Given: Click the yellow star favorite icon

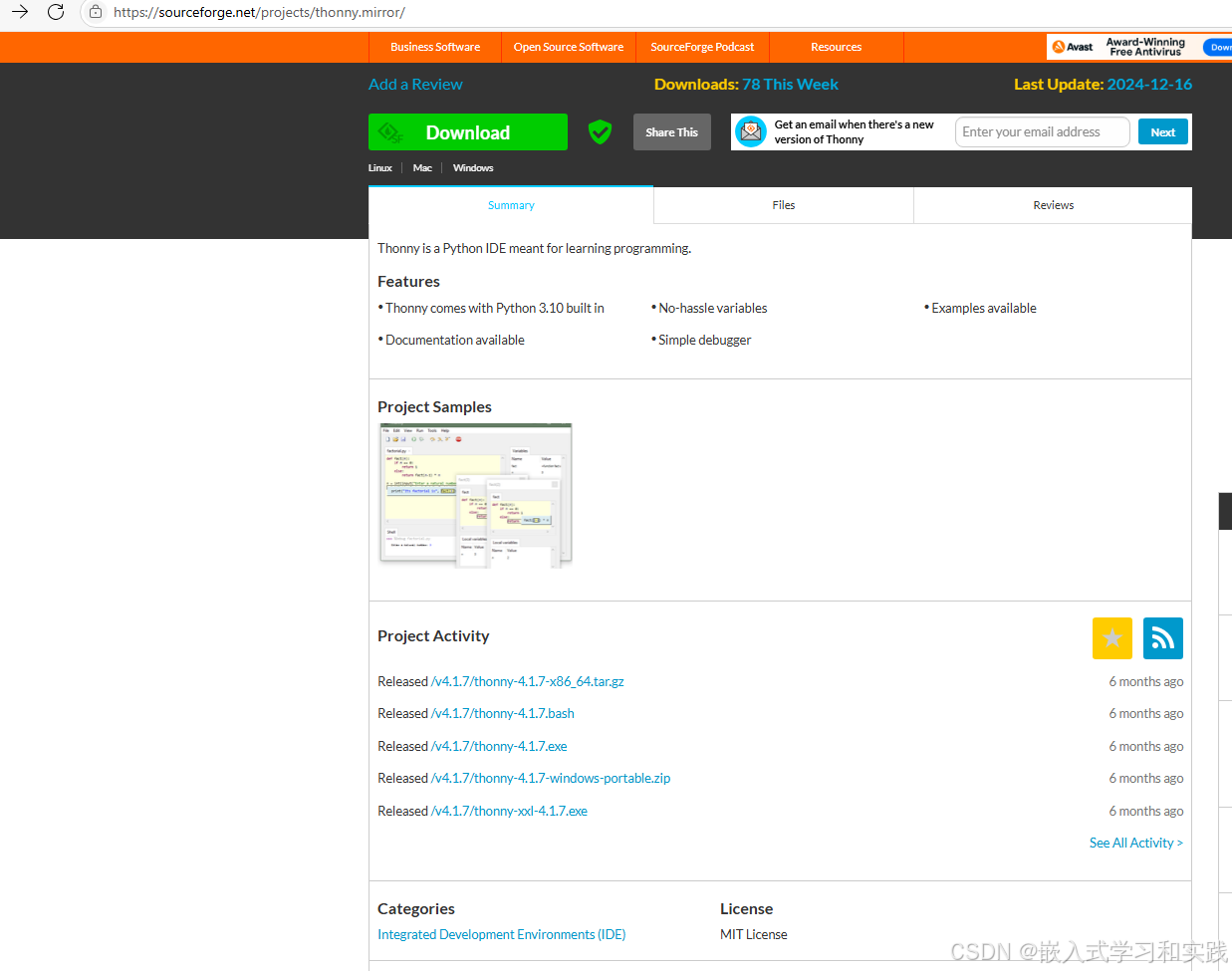Looking at the screenshot, I should (x=1112, y=638).
